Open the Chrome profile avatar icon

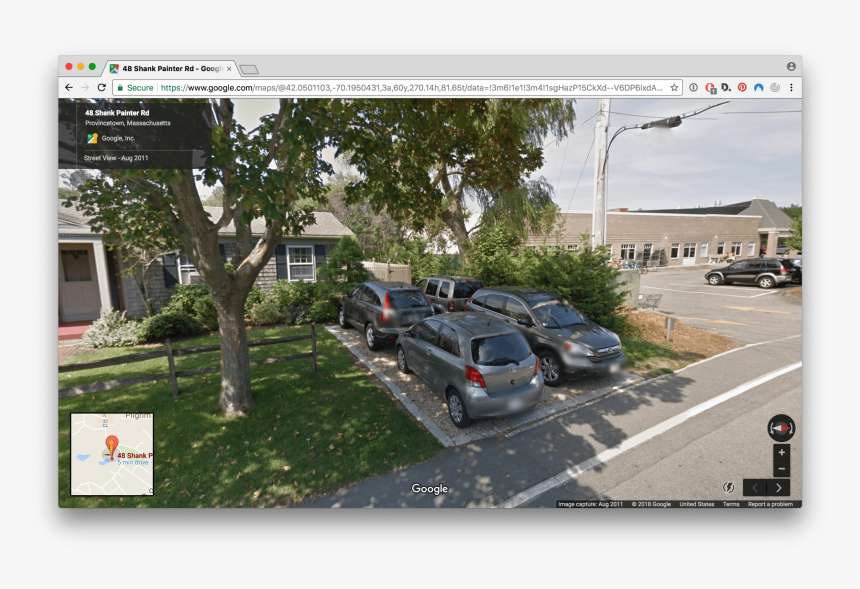[x=791, y=66]
